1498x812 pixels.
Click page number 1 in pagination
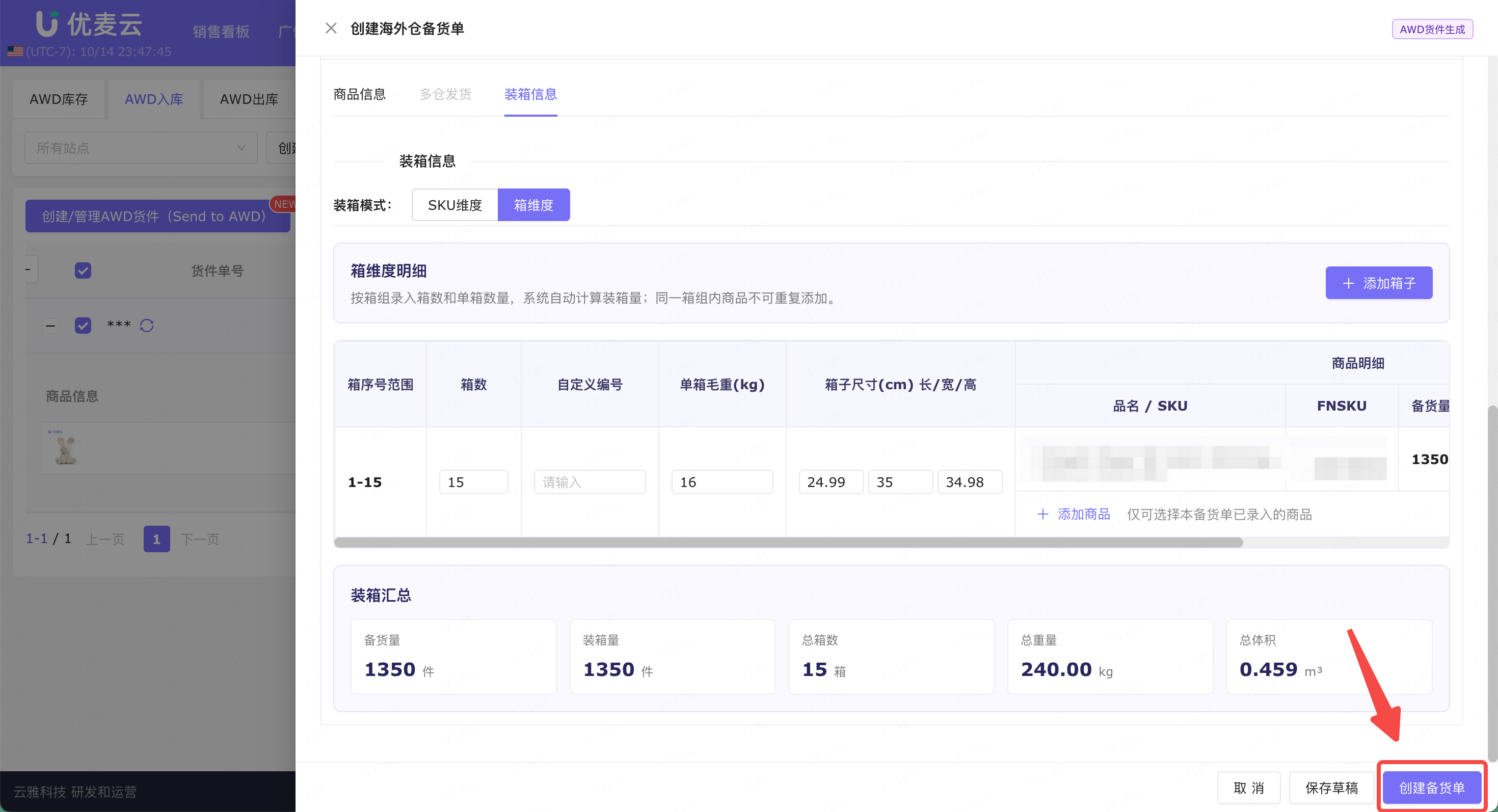tap(156, 539)
